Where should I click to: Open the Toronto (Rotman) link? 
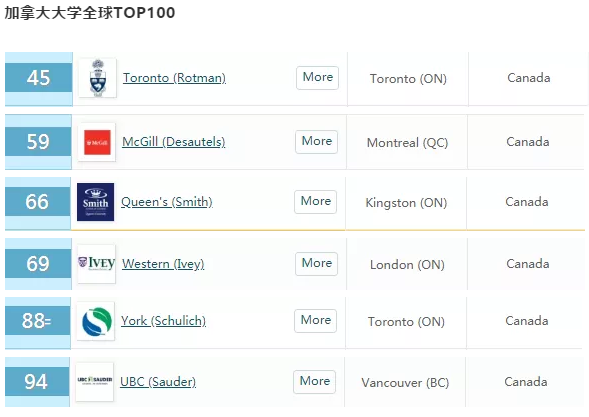(x=174, y=78)
